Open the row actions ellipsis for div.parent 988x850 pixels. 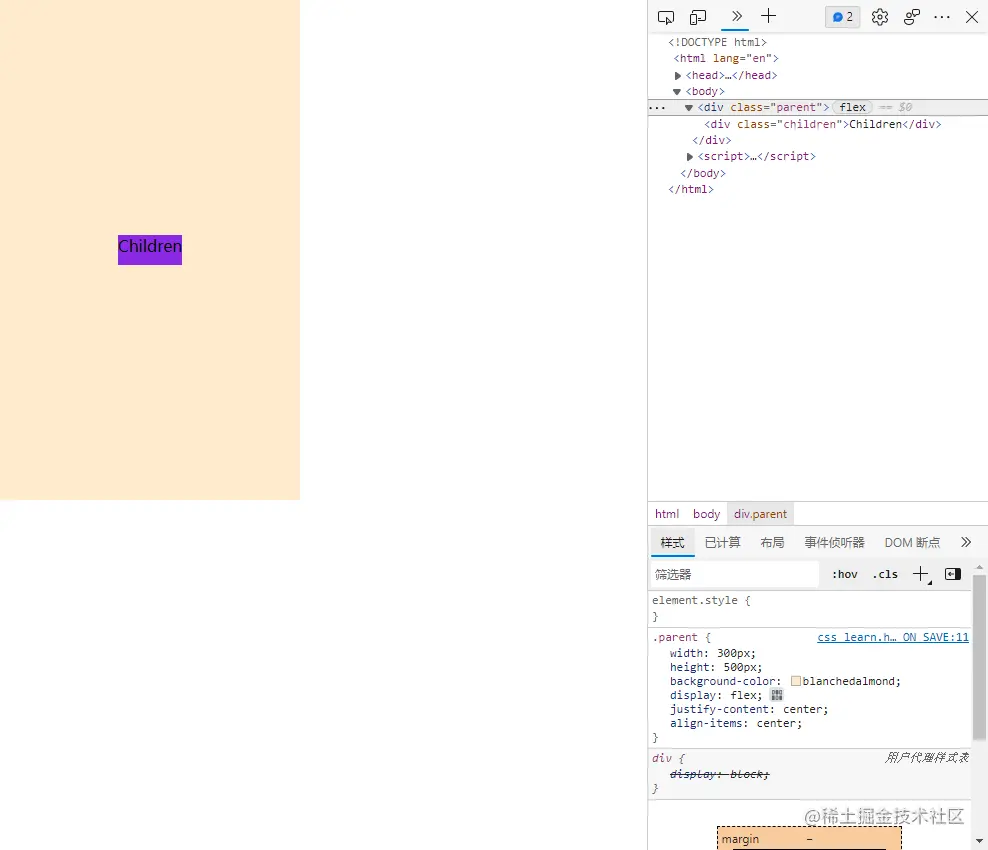657,108
